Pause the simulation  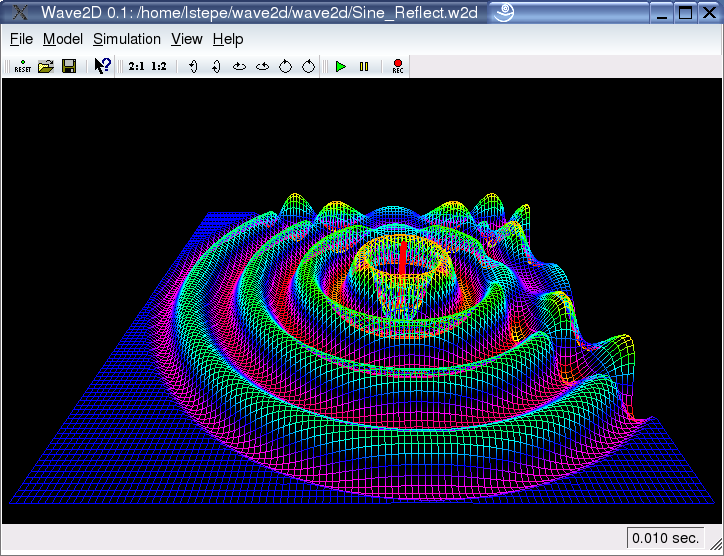(x=364, y=66)
